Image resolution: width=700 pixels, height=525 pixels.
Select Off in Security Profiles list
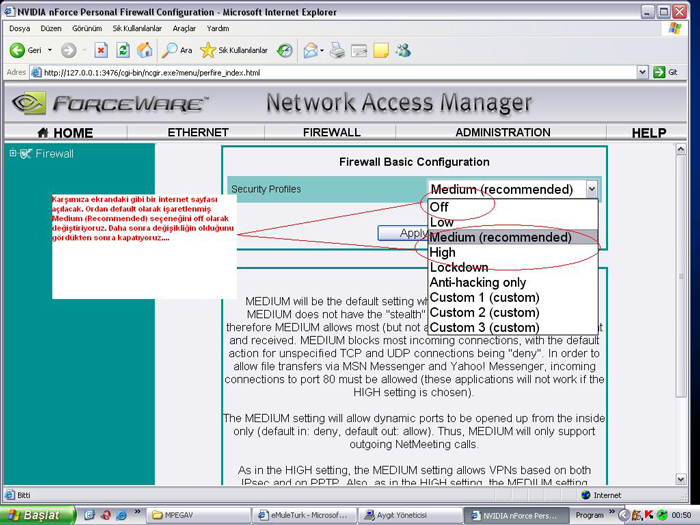point(512,207)
